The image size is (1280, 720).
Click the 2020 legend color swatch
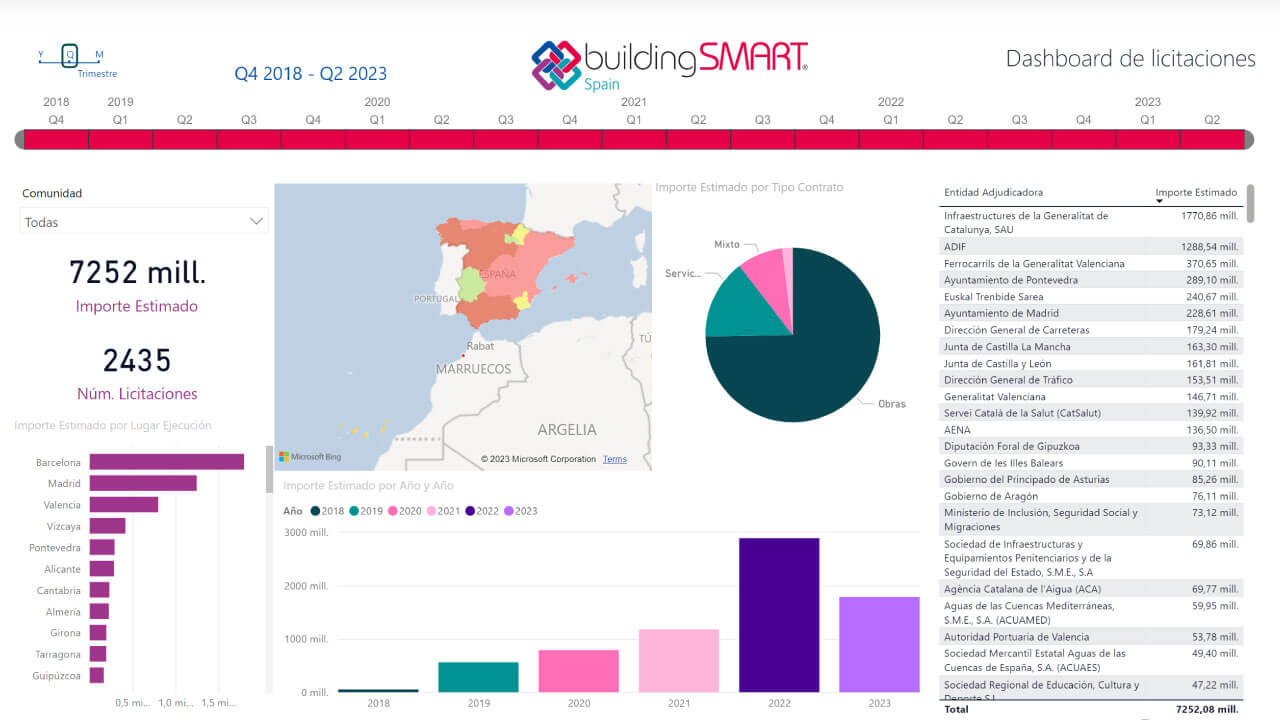click(393, 511)
